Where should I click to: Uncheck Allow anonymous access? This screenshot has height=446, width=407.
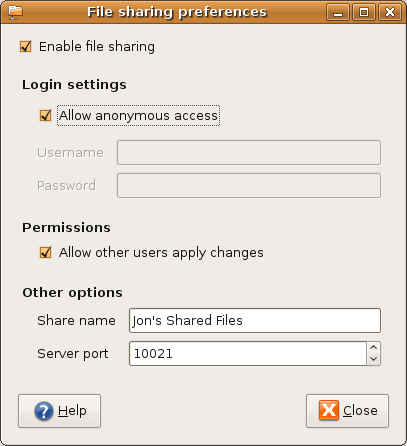(x=46, y=115)
